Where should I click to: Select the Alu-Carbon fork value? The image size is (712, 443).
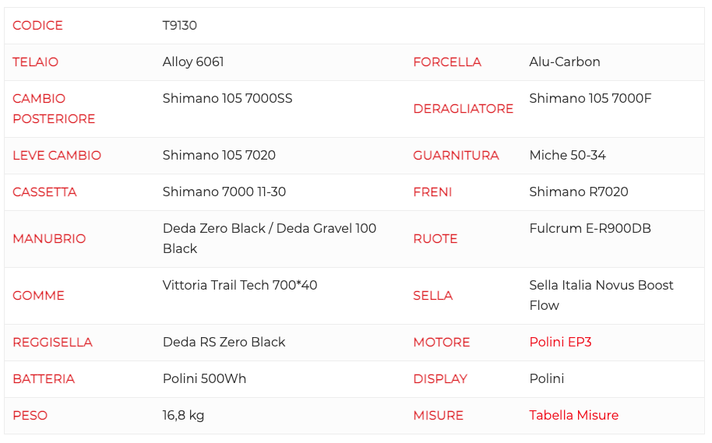[565, 62]
